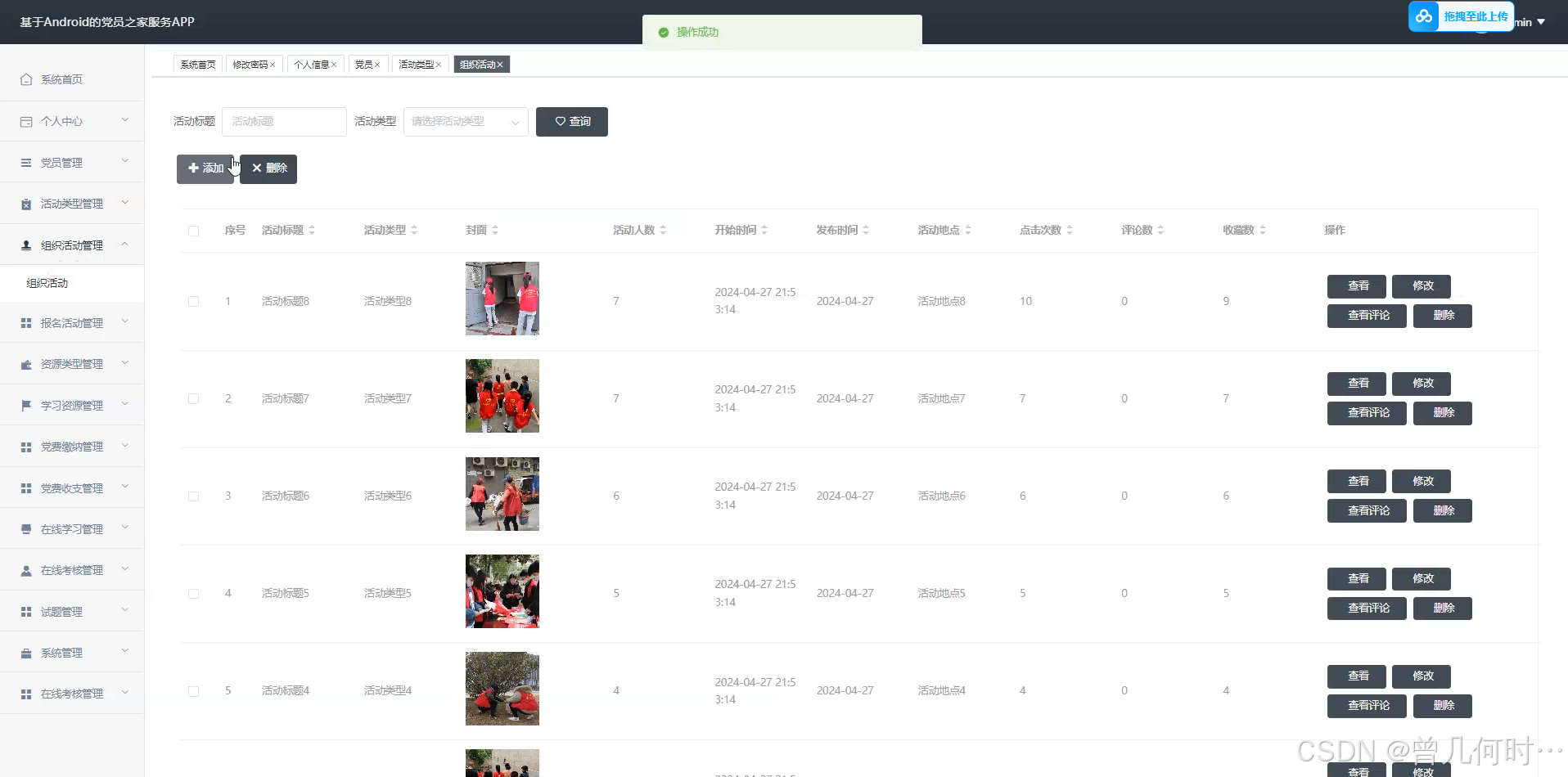Click the 删除 batch delete button above table
Viewport: 1568px width, 777px height.
pyautogui.click(x=268, y=168)
